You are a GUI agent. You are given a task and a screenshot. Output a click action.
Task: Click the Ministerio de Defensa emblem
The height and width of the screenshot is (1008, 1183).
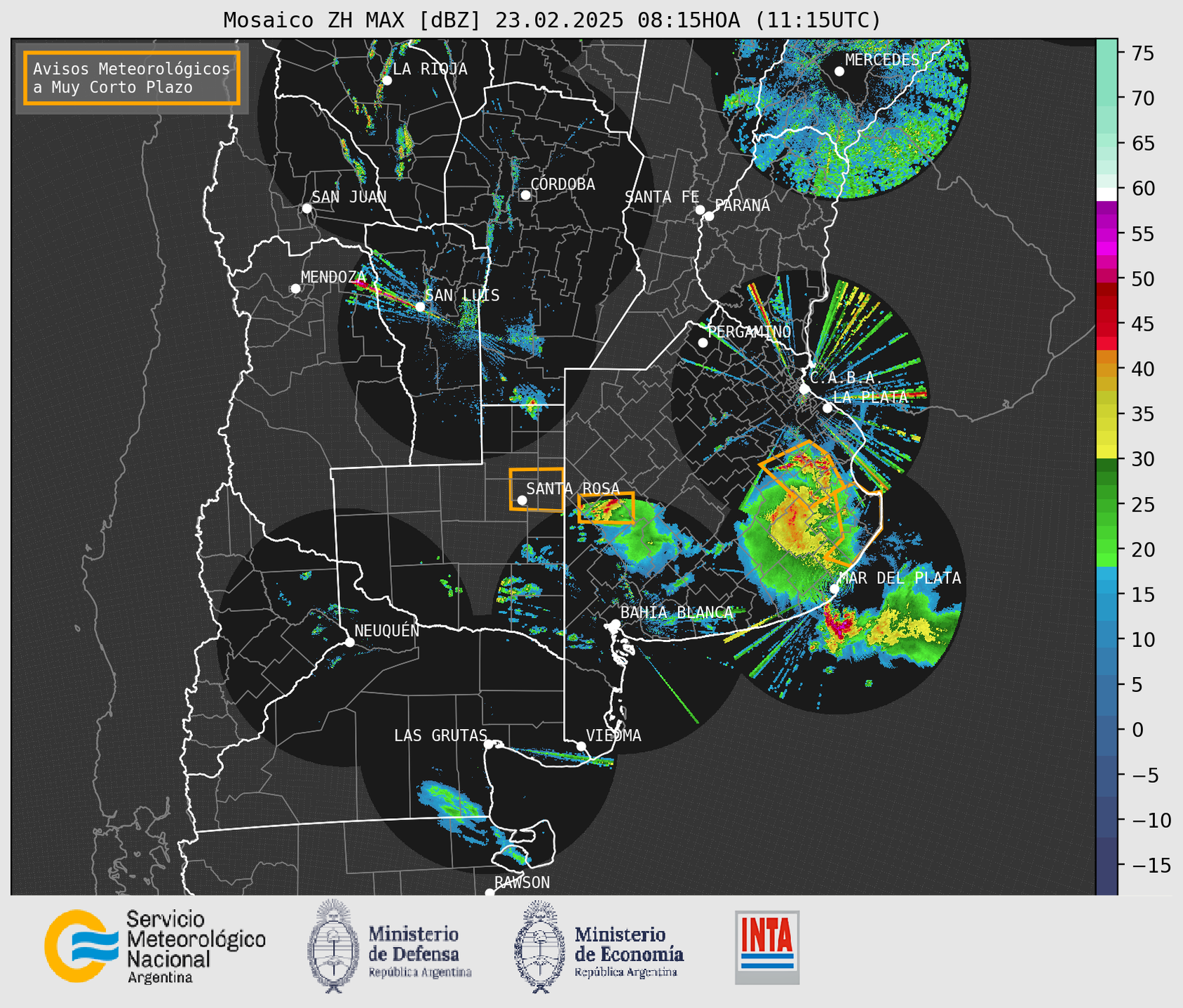[x=333, y=946]
